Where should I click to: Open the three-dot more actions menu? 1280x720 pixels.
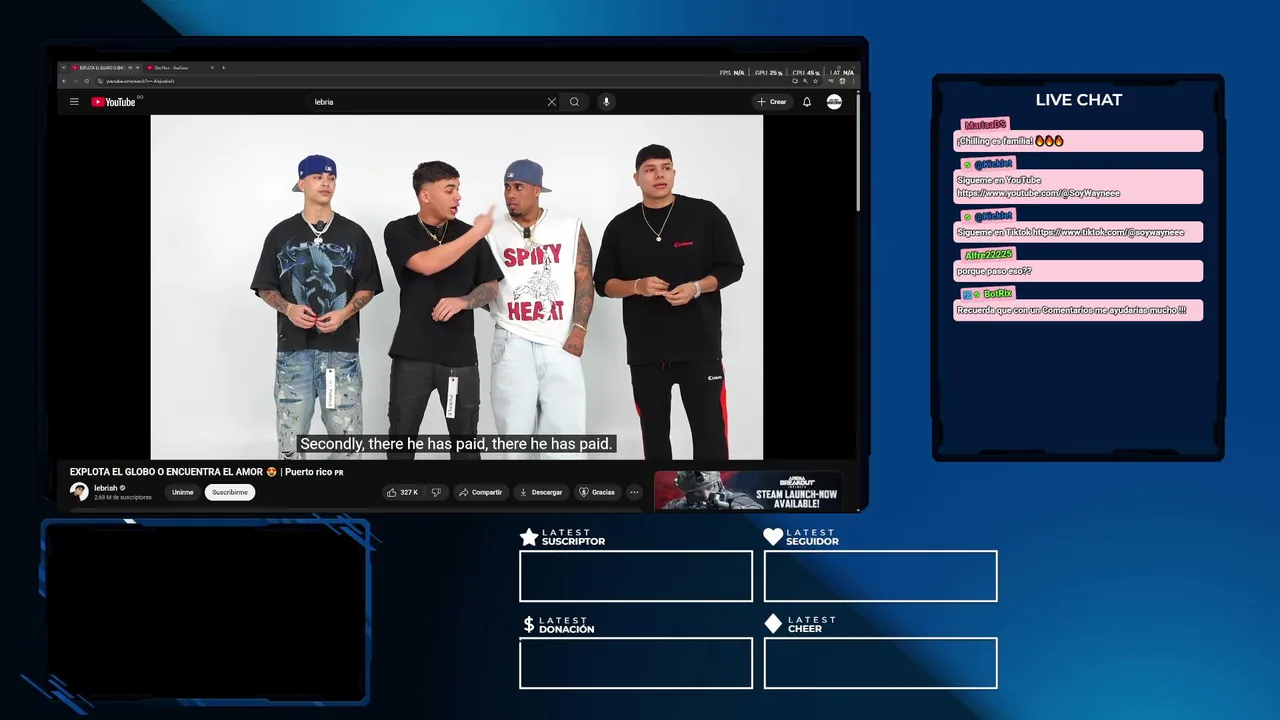tap(634, 492)
